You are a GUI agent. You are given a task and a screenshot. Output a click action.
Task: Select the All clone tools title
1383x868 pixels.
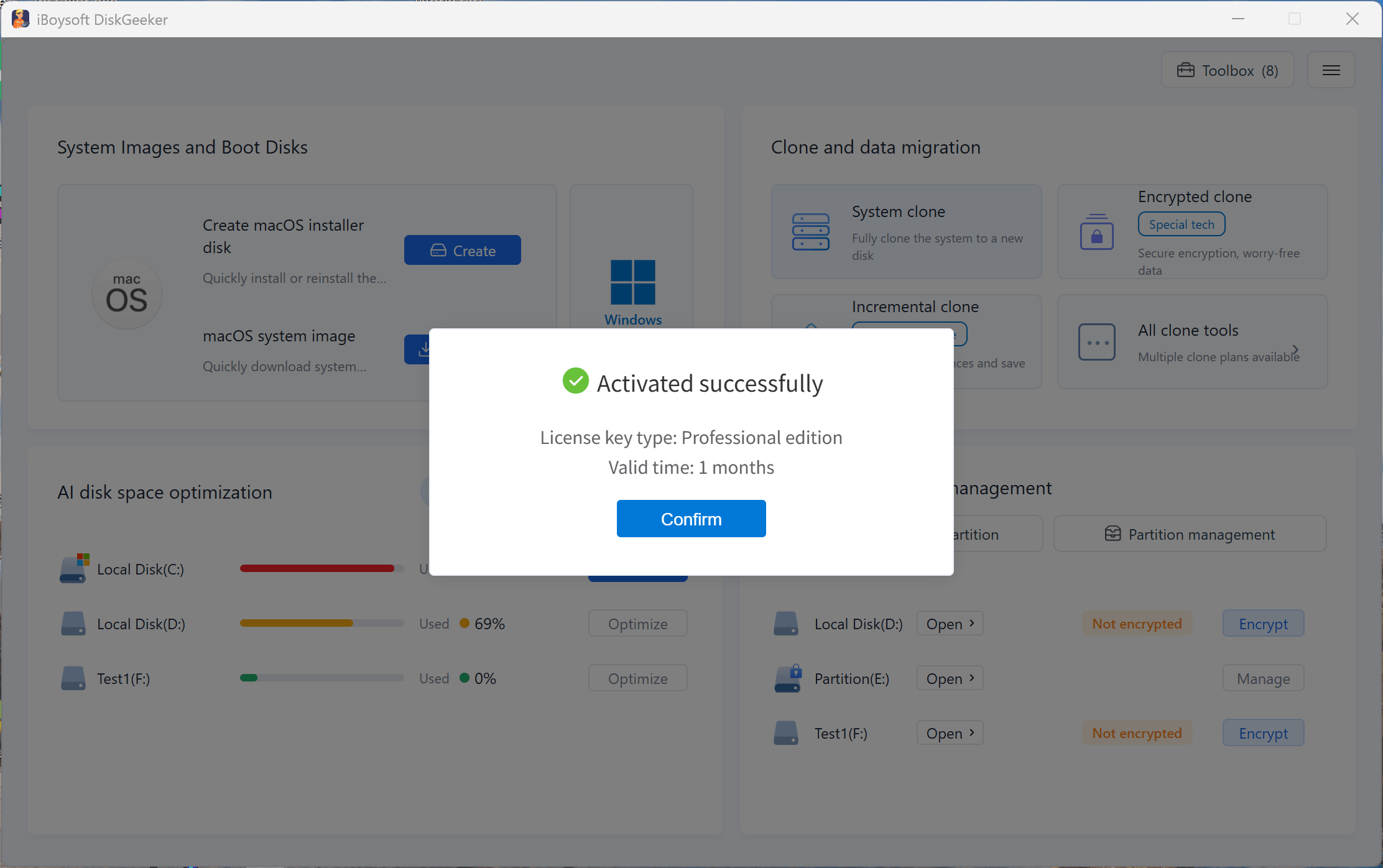click(x=1188, y=330)
